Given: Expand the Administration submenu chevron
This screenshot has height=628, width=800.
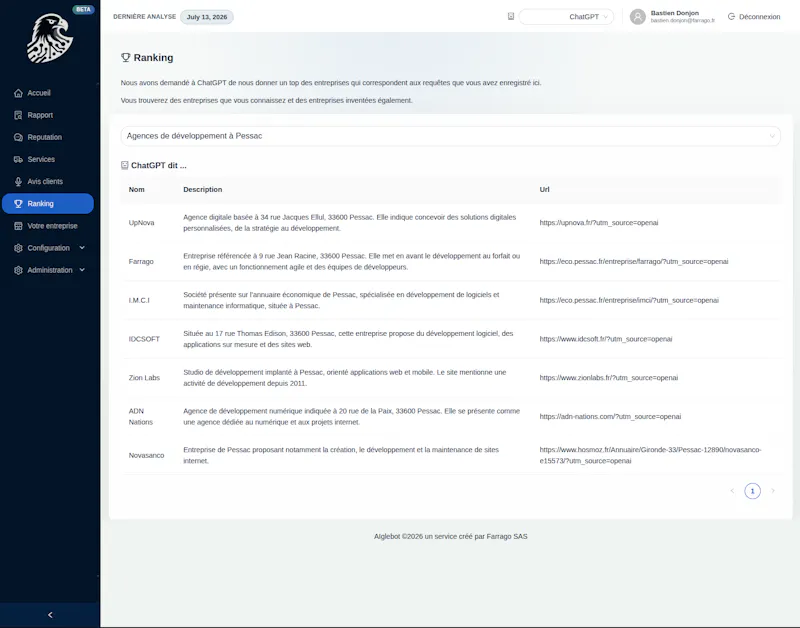Looking at the screenshot, I should [x=82, y=270].
